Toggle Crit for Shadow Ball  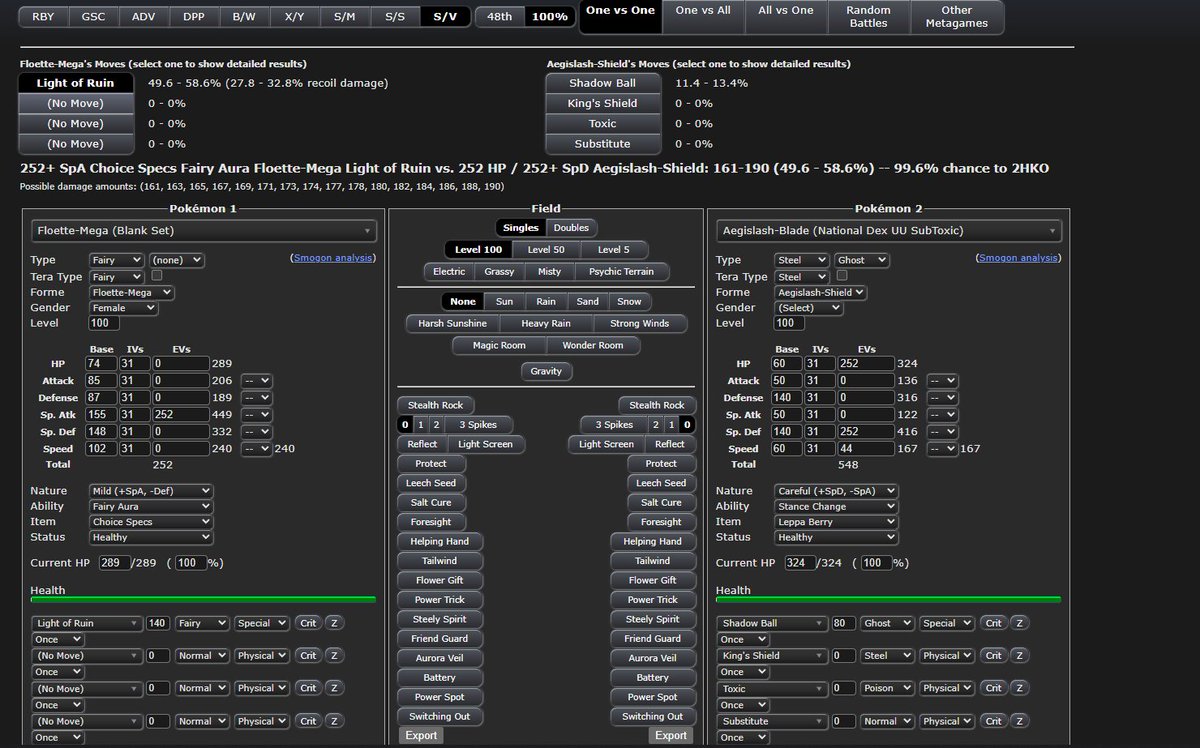click(x=993, y=623)
